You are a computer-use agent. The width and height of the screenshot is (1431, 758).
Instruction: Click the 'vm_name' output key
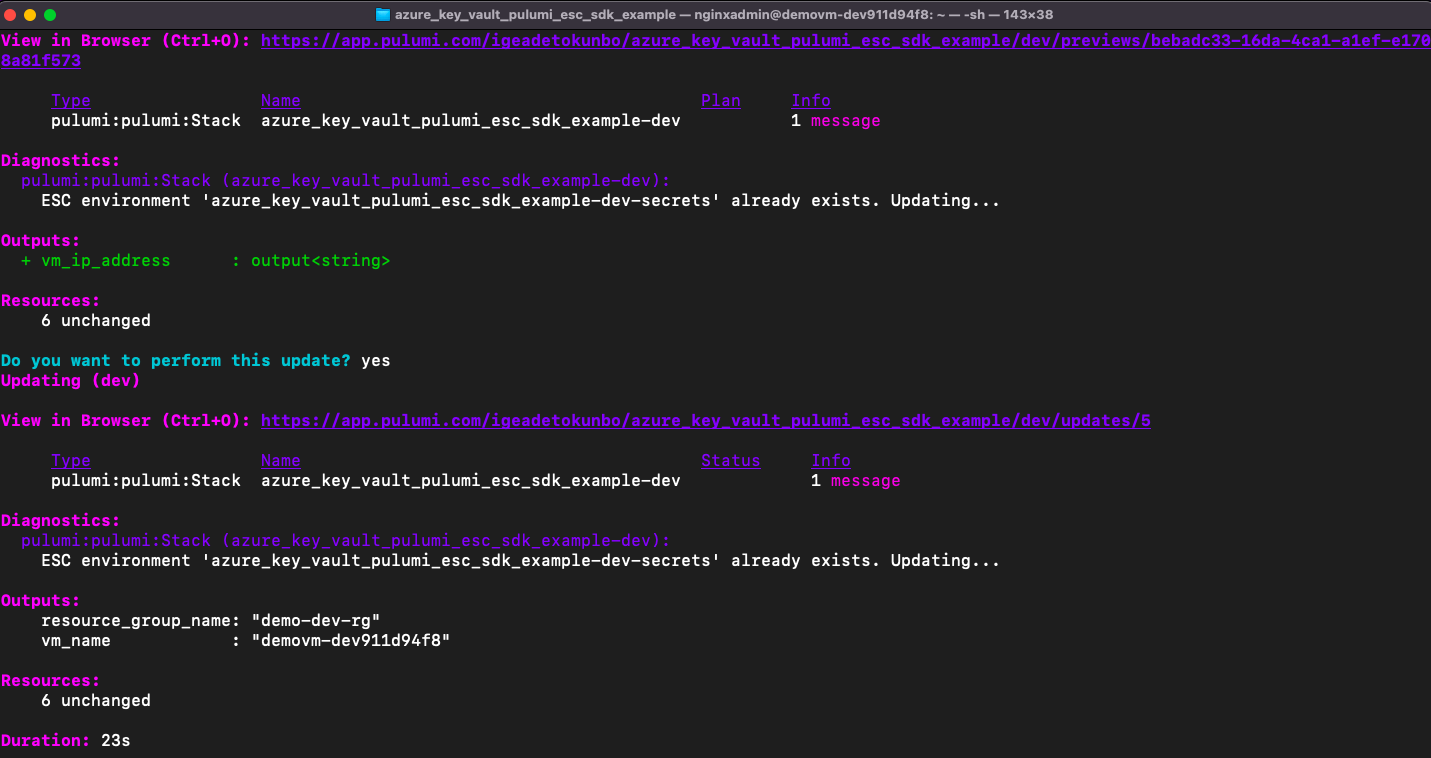coord(76,641)
